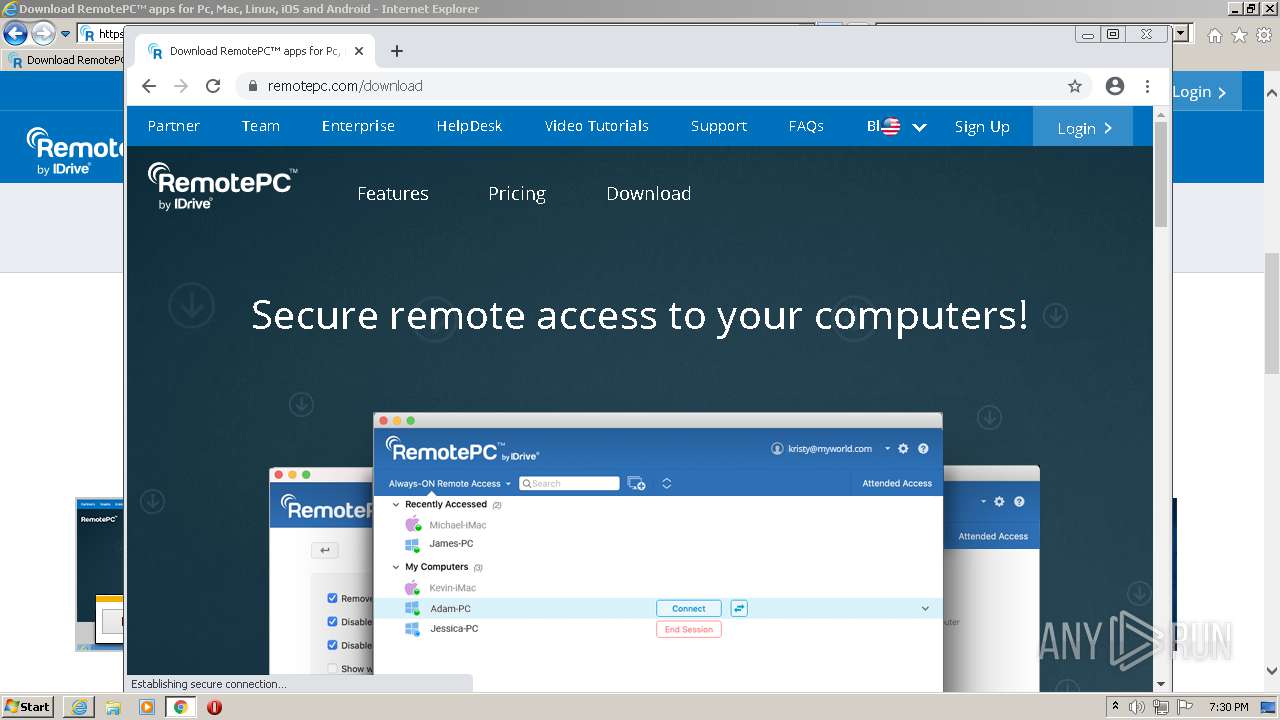Screen dimensions: 1280x720
Task: Reload the page in Chrome
Action: tap(213, 86)
